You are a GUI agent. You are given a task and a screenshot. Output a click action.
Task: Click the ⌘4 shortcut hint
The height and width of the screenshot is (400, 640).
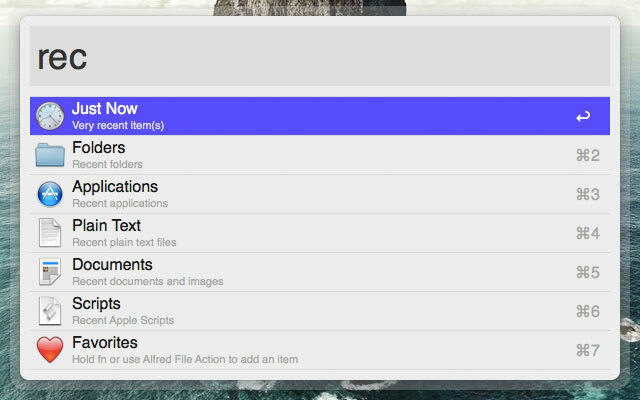[x=588, y=233]
